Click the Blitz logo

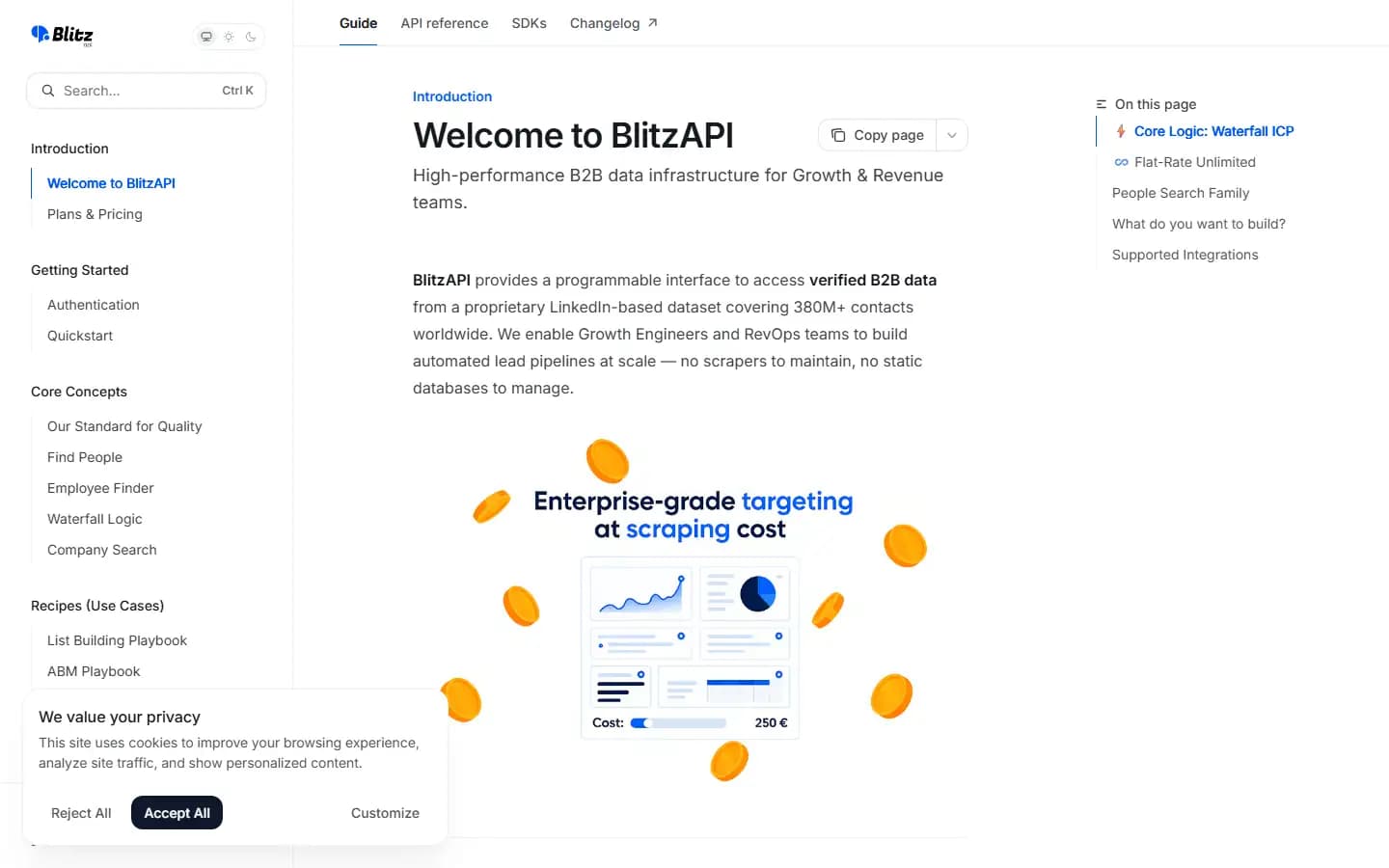coord(63,36)
